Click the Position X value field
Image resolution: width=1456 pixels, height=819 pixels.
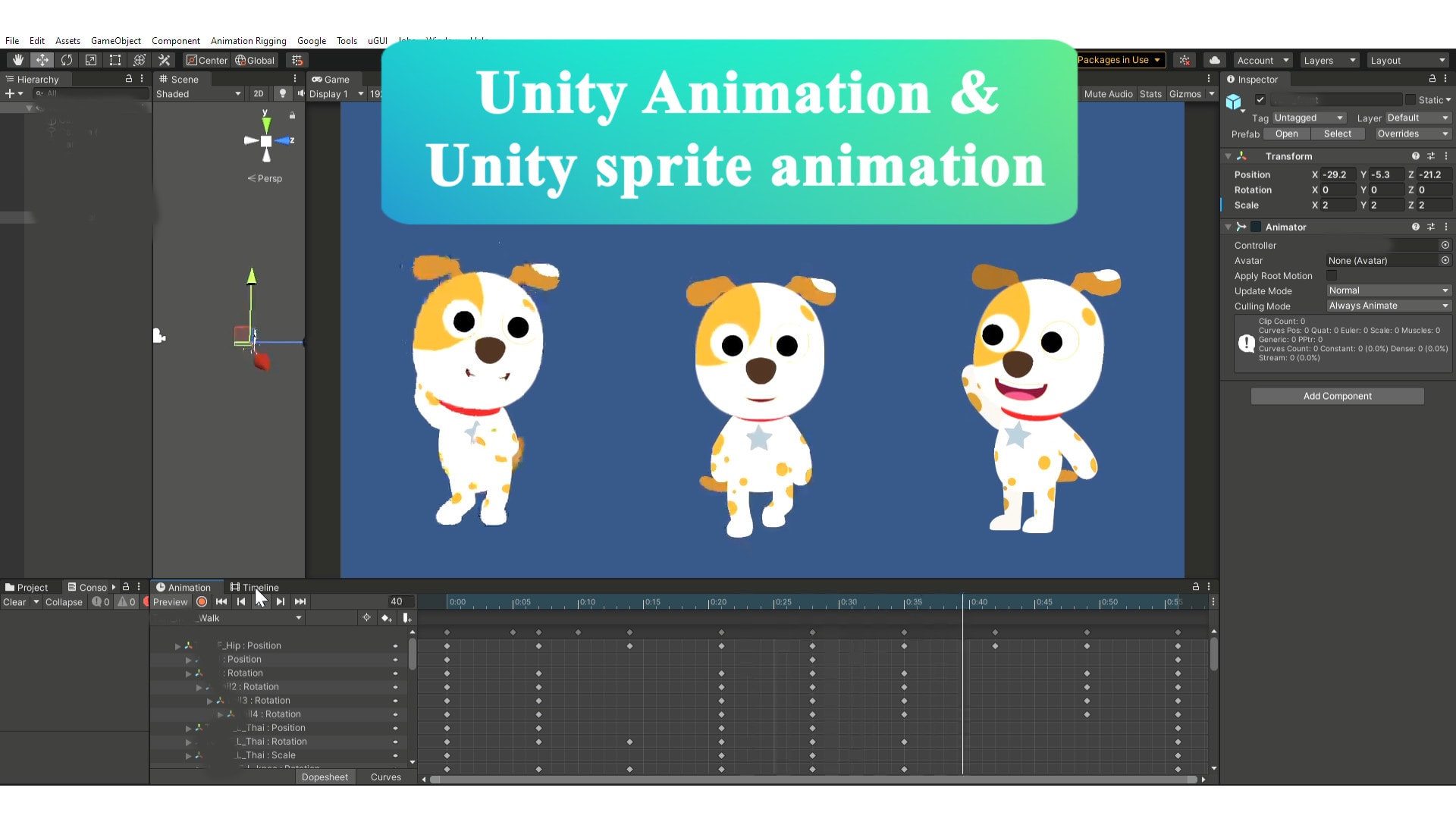click(1338, 174)
